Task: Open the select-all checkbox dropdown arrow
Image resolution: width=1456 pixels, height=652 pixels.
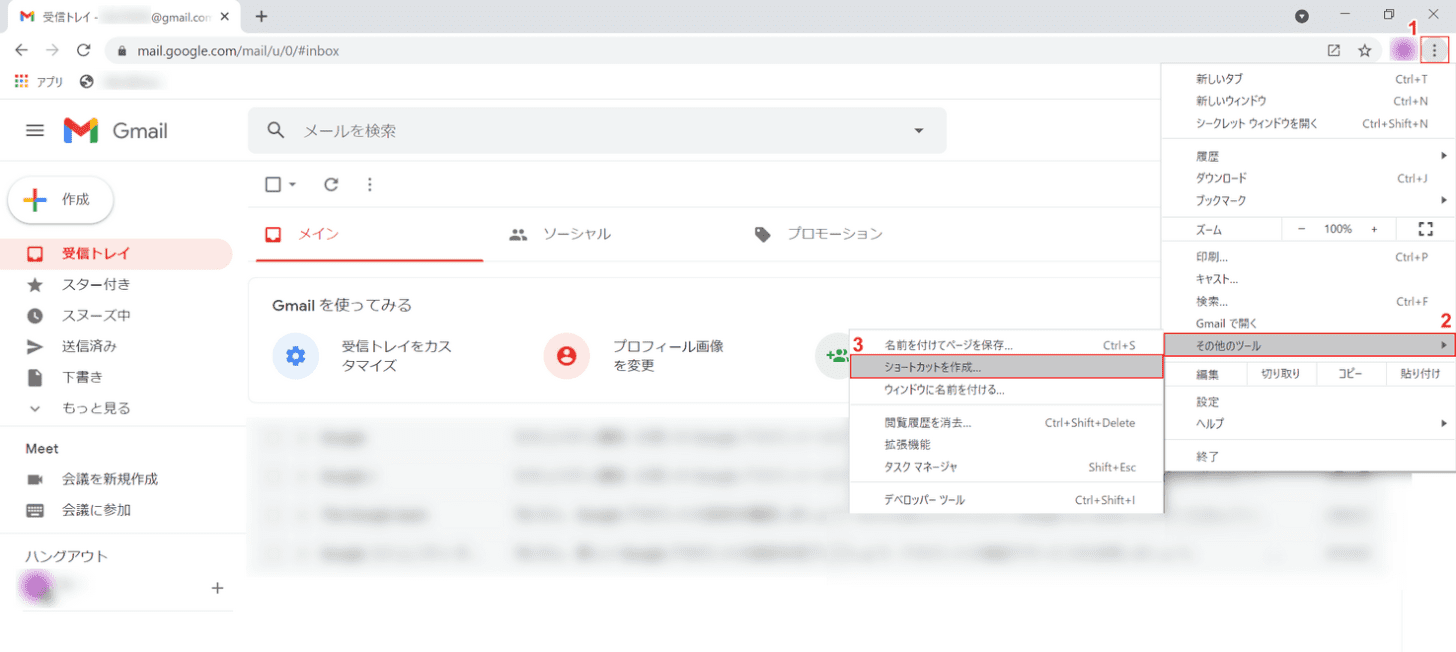Action: coord(292,184)
